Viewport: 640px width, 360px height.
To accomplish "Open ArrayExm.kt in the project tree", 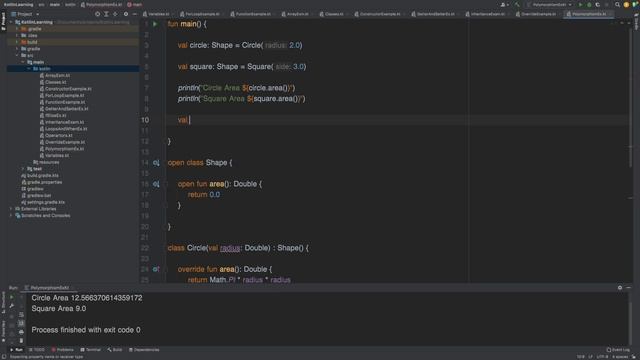I will tap(57, 76).
